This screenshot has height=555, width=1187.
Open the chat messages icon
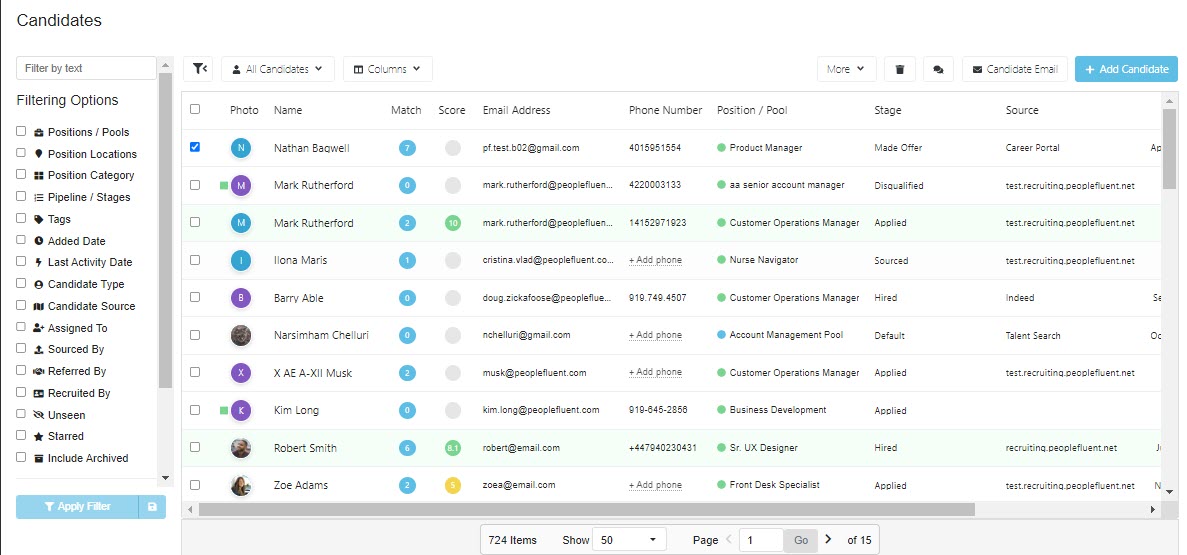tap(938, 69)
